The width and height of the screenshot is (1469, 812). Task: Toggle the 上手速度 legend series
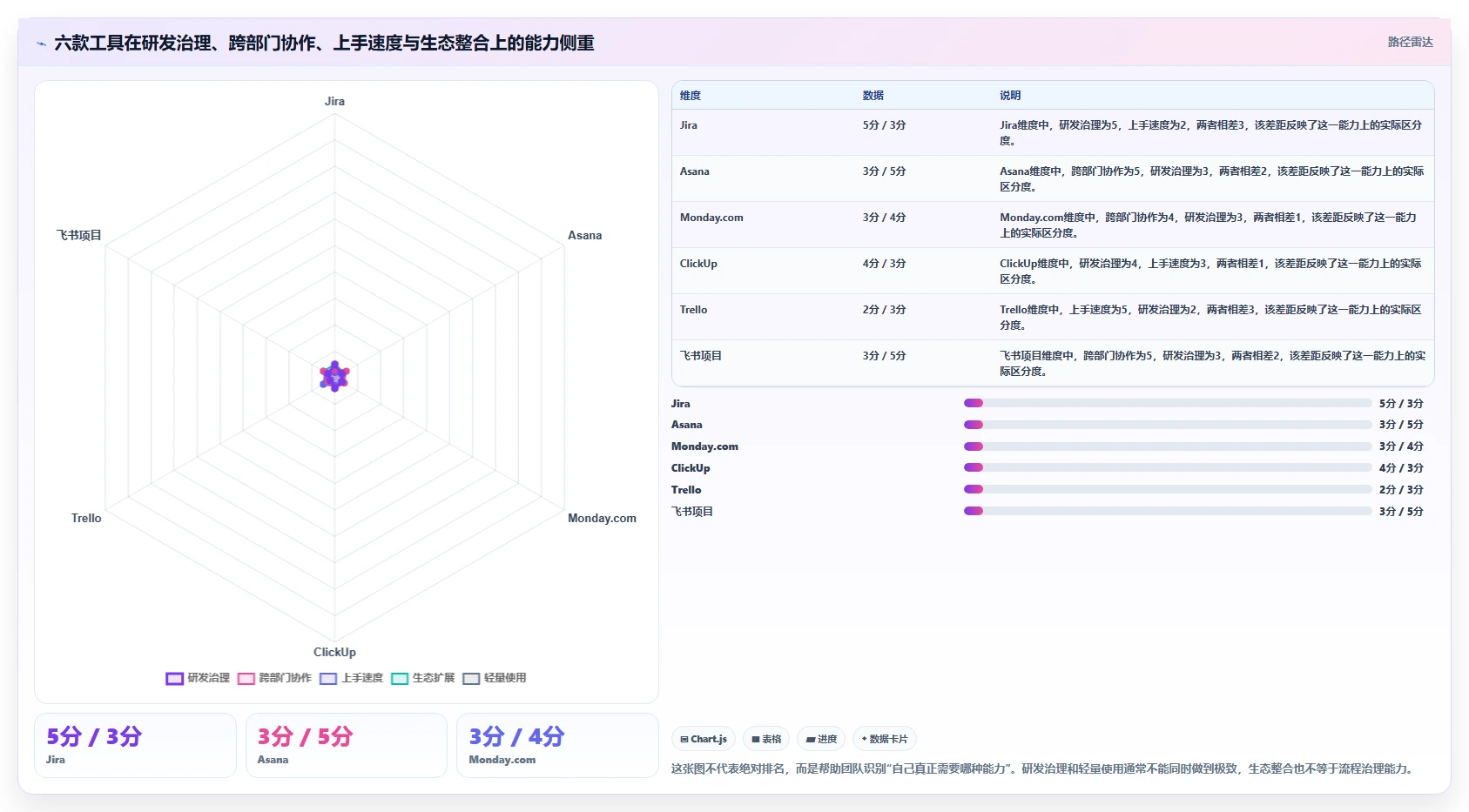click(351, 678)
